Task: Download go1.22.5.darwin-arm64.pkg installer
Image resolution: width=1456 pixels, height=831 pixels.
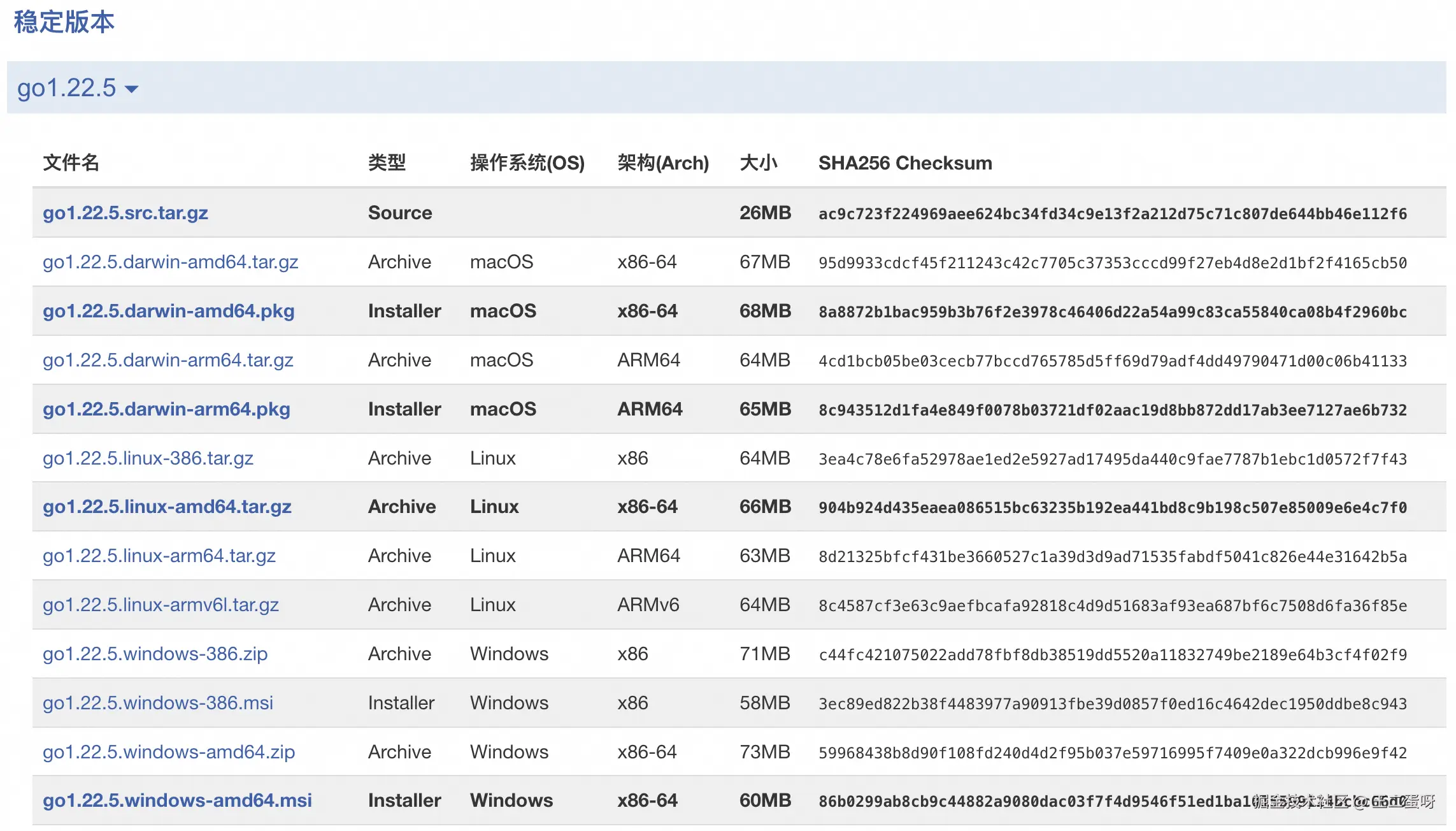Action: [166, 409]
